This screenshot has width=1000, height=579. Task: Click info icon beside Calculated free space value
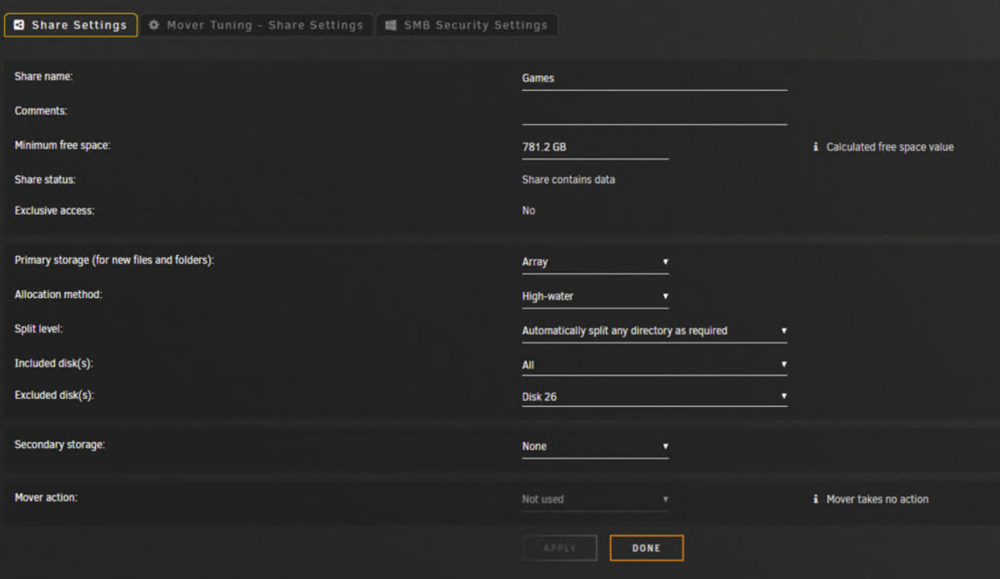point(816,147)
